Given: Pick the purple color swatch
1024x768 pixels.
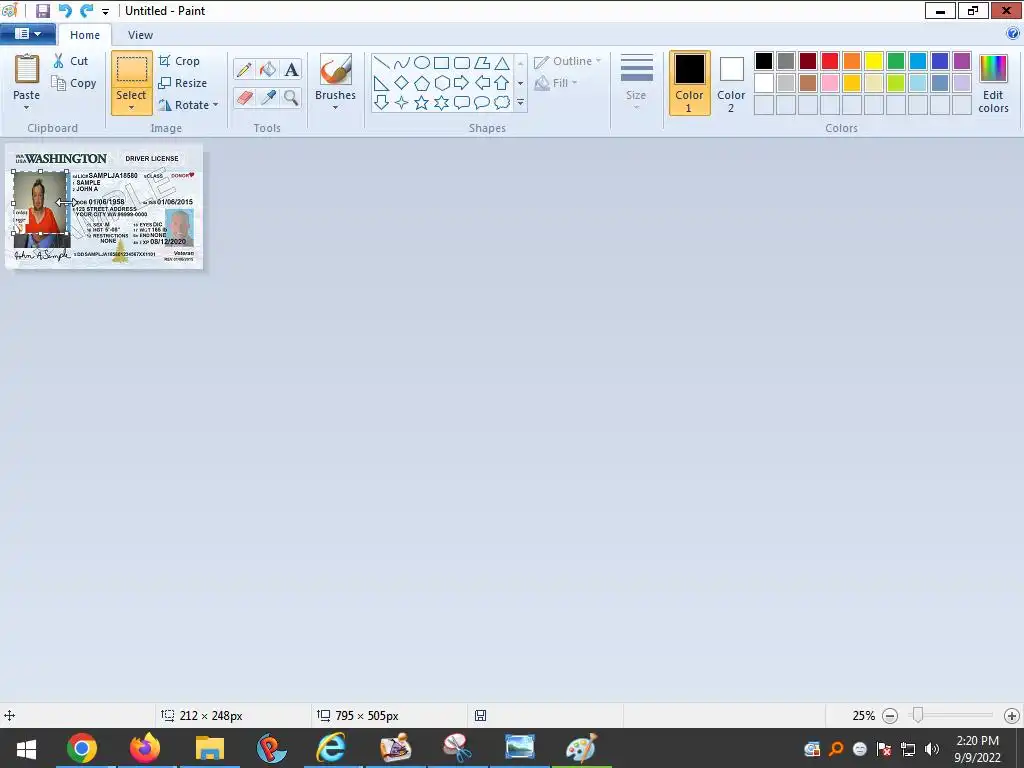Looking at the screenshot, I should (x=961, y=61).
